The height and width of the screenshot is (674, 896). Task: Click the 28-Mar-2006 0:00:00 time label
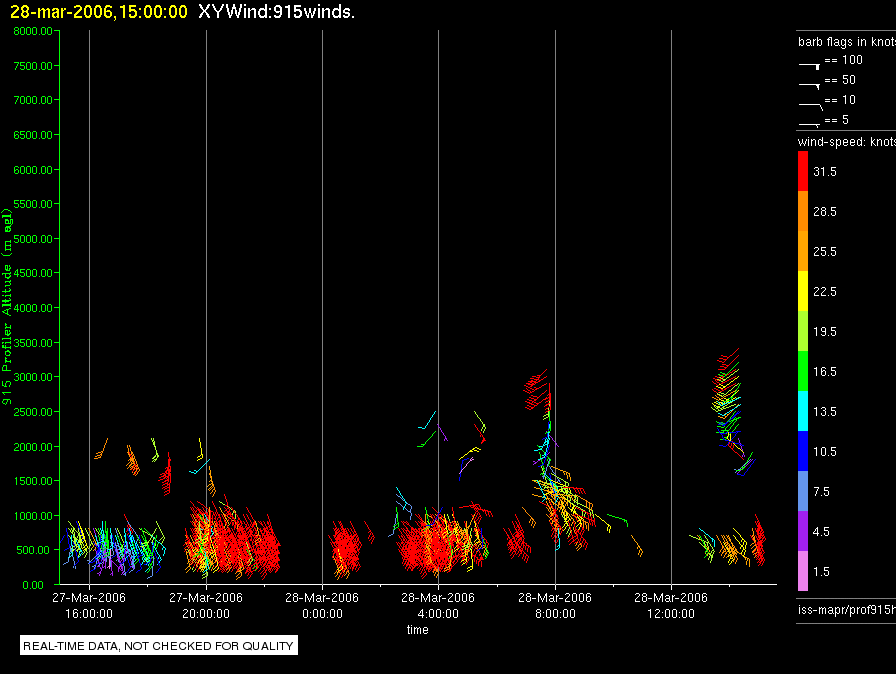pos(322,605)
